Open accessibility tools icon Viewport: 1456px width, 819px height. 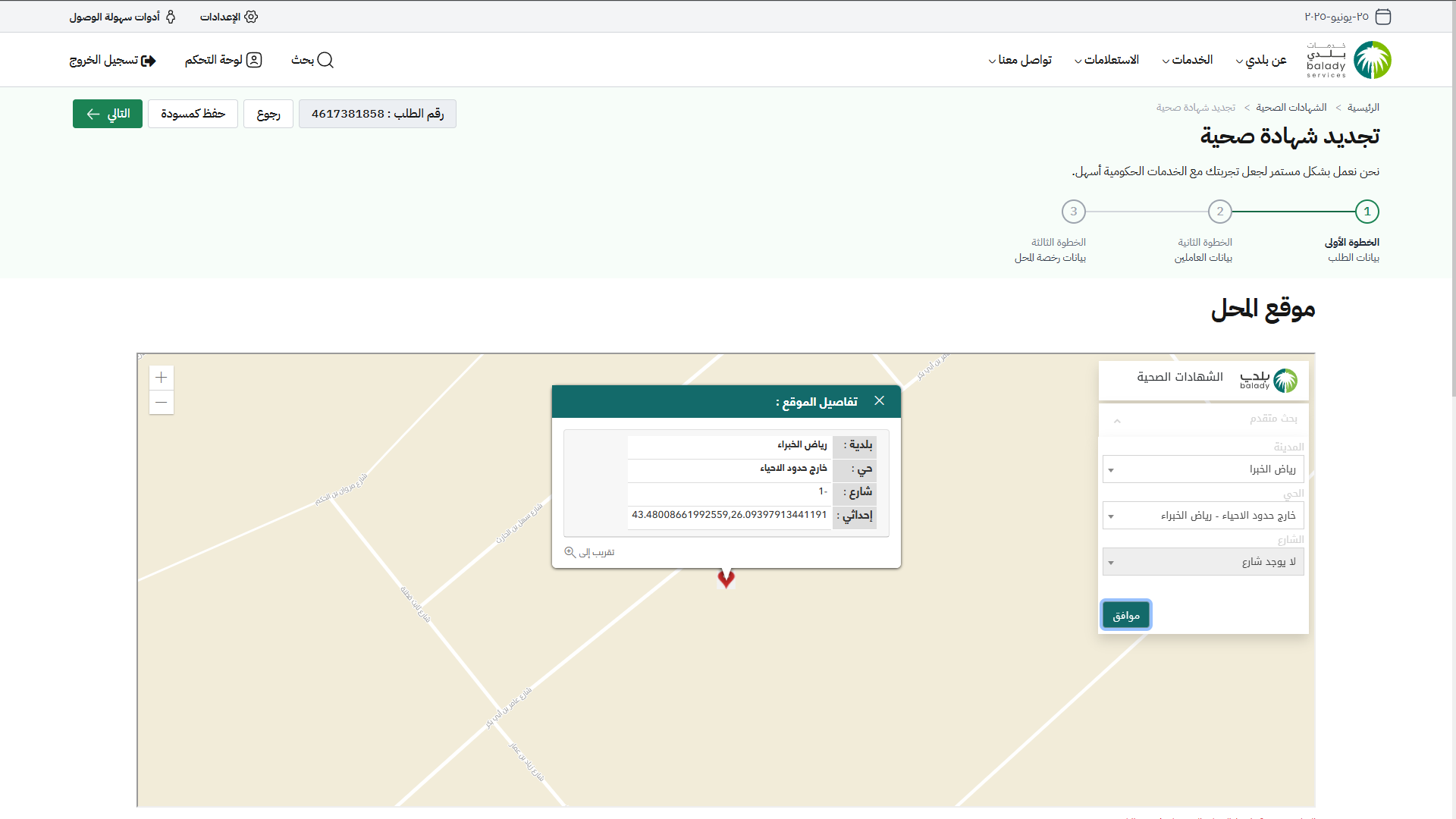[x=171, y=17]
